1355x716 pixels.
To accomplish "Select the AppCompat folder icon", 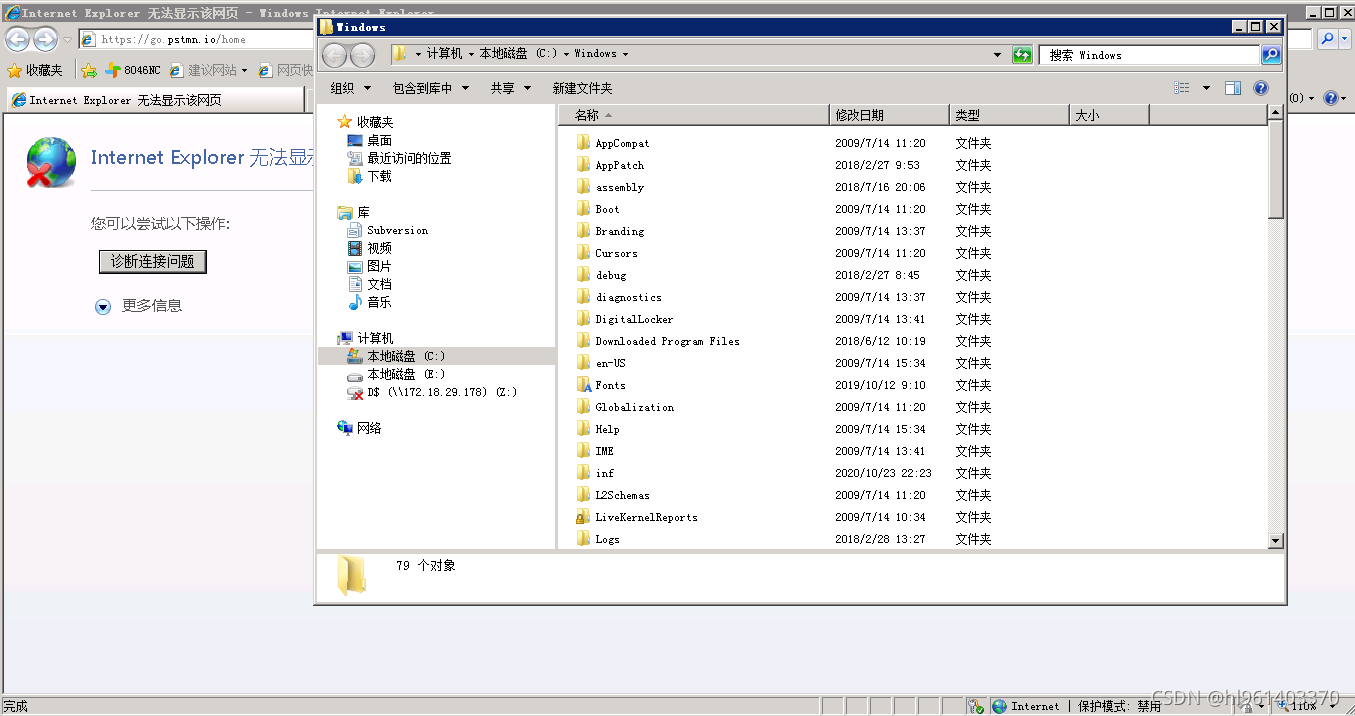I will pos(584,143).
